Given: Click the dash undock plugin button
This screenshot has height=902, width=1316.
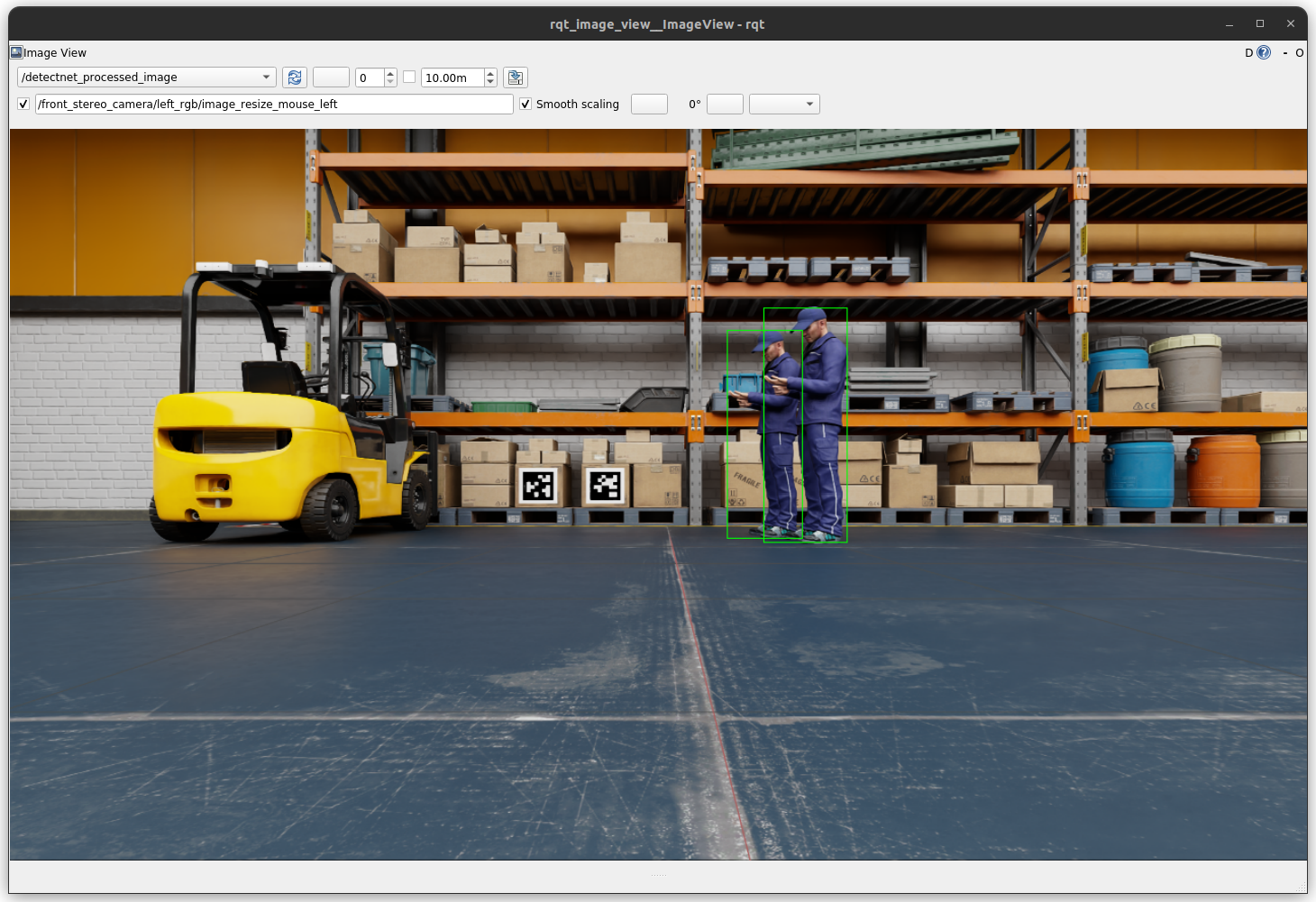Looking at the screenshot, I should [x=1284, y=53].
